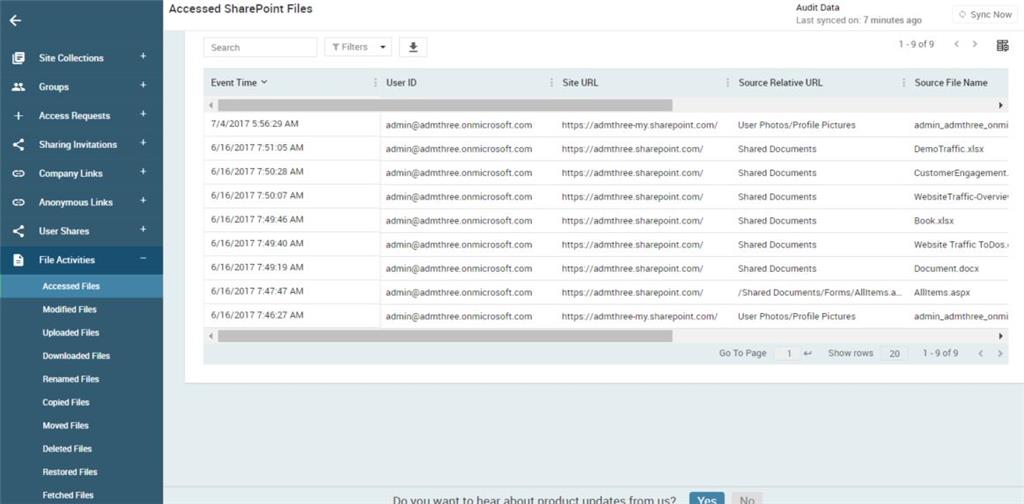Click into the Search field

pyautogui.click(x=260, y=47)
